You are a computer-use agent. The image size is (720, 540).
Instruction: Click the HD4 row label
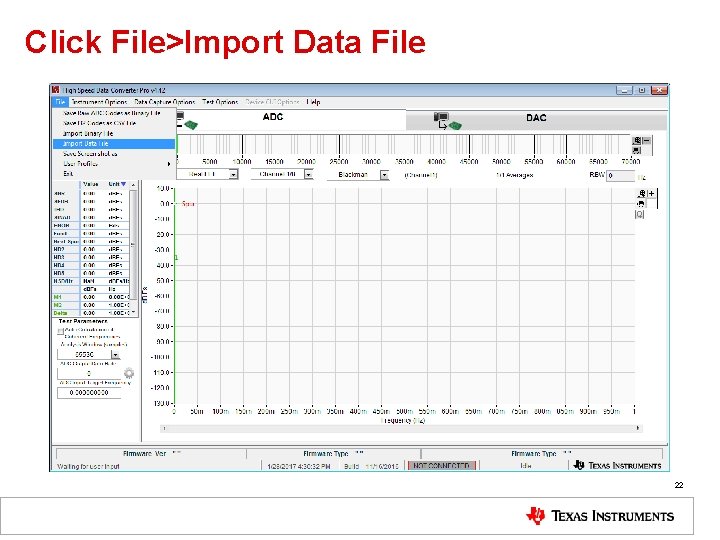59,265
